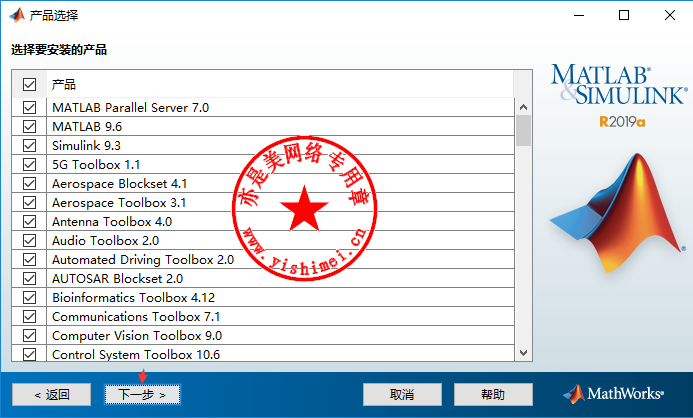Uncheck AUTOSAR Blockset 2.0 checkbox
This screenshot has height=418, width=693.
29,278
